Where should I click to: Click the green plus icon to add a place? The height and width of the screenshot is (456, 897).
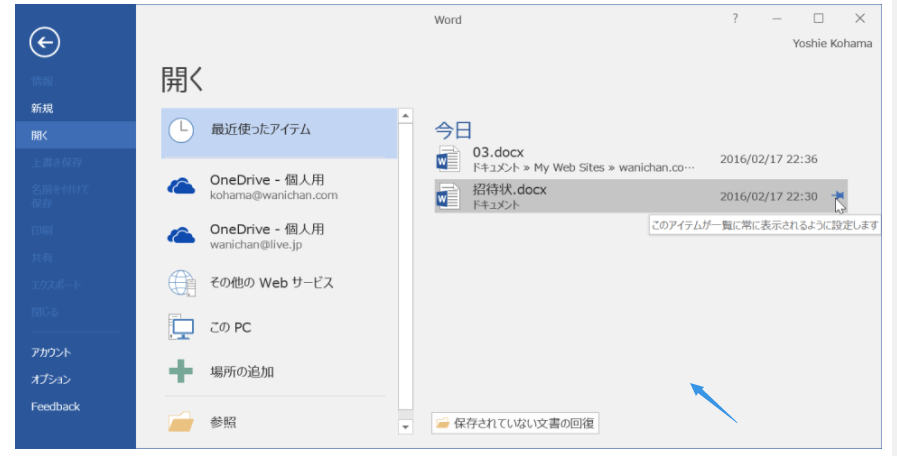tap(181, 371)
